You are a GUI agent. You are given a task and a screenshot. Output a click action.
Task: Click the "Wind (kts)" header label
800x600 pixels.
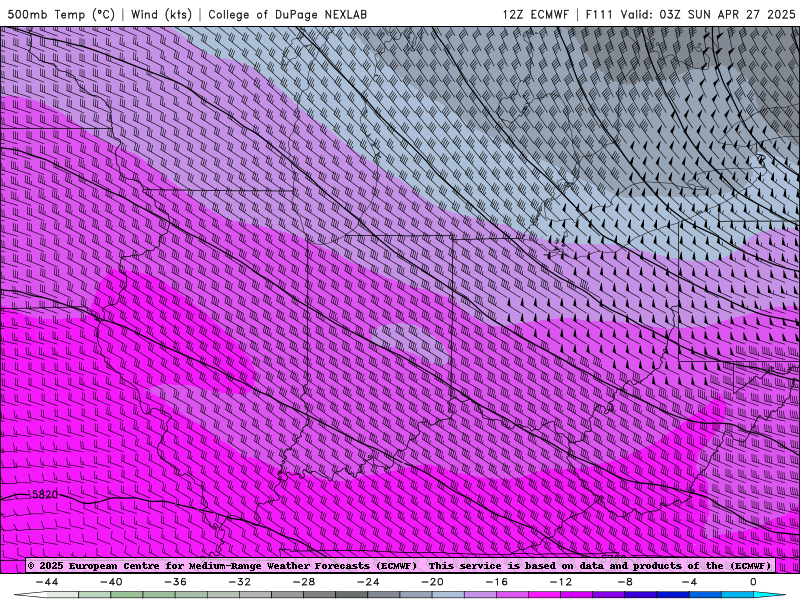pos(161,14)
